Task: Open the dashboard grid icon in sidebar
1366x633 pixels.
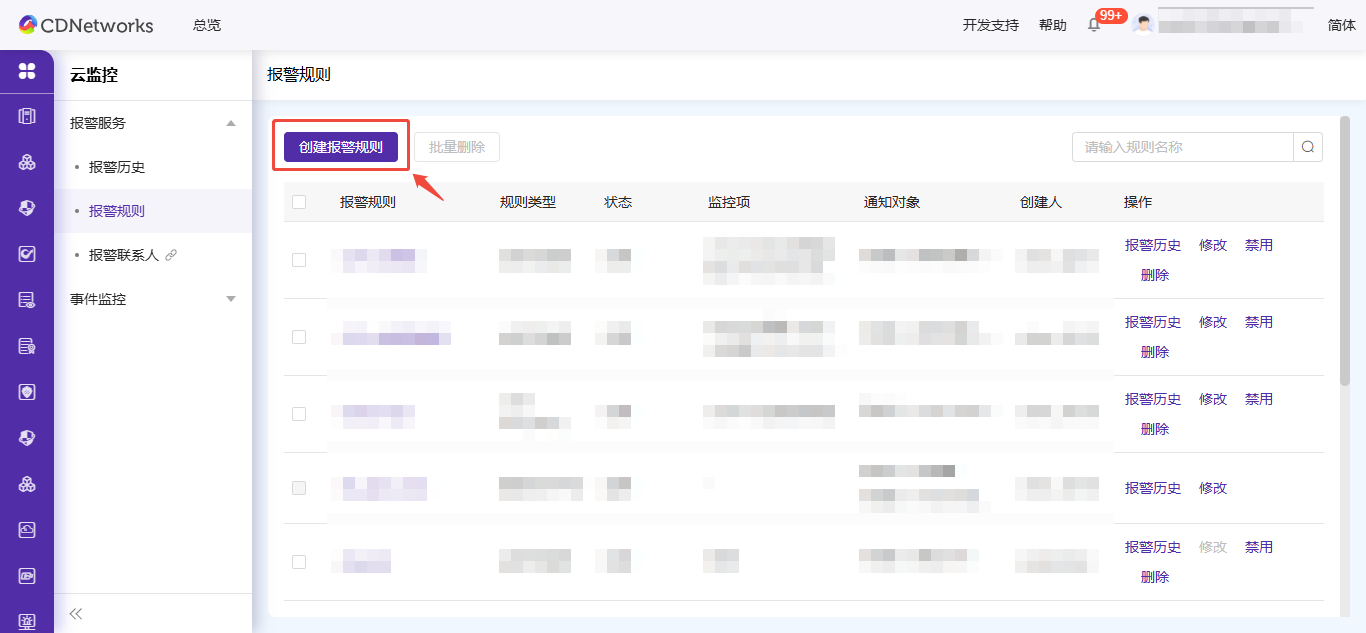Action: coord(27,72)
